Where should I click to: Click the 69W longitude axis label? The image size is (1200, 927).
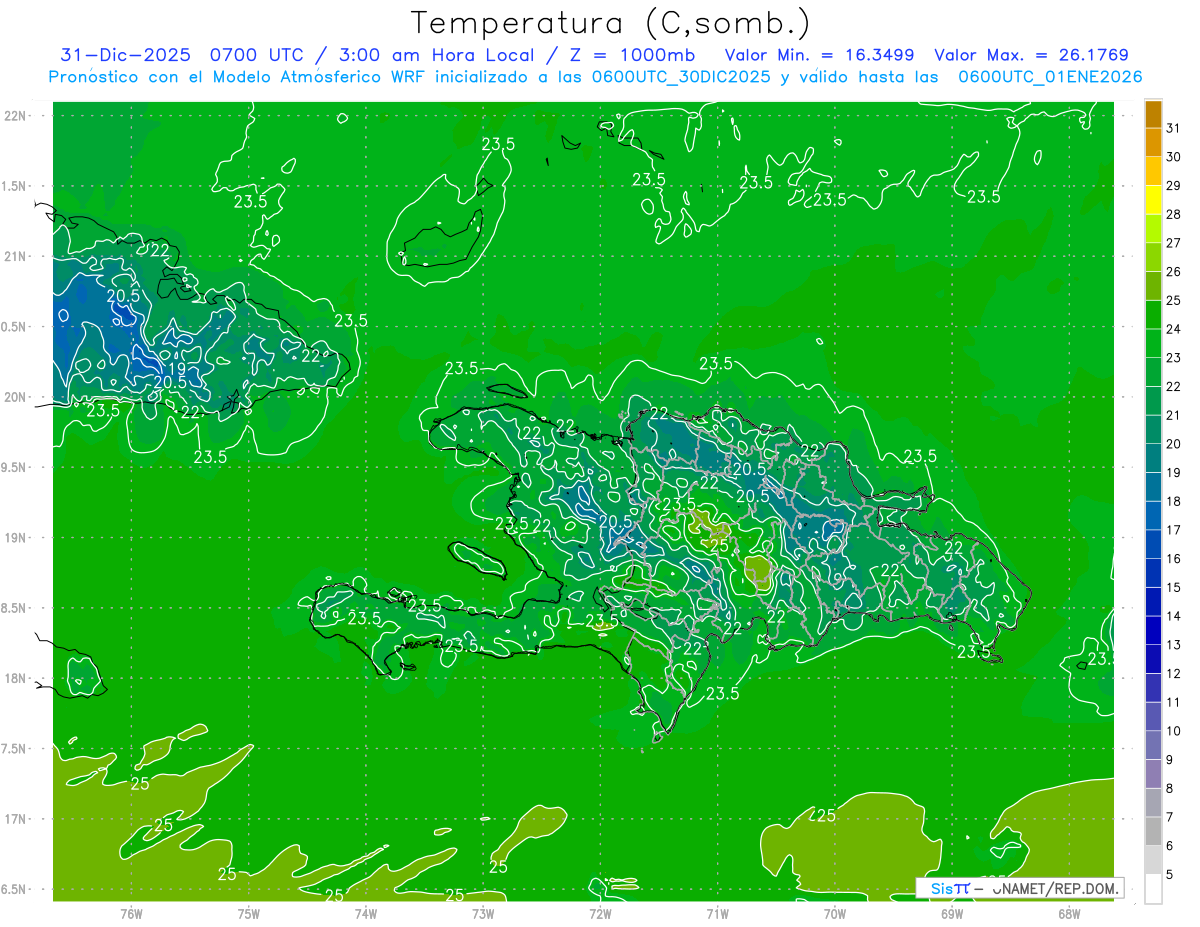[952, 913]
